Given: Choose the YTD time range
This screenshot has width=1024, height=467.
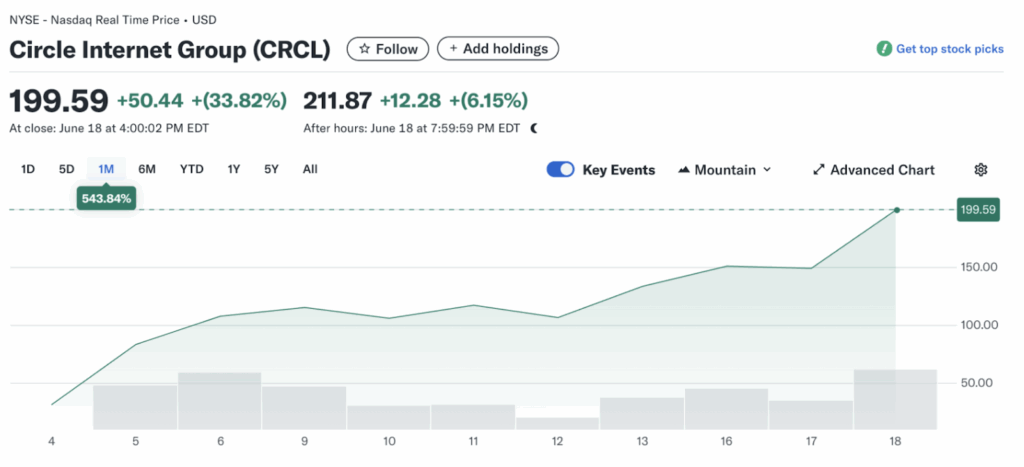Looking at the screenshot, I should (x=191, y=169).
